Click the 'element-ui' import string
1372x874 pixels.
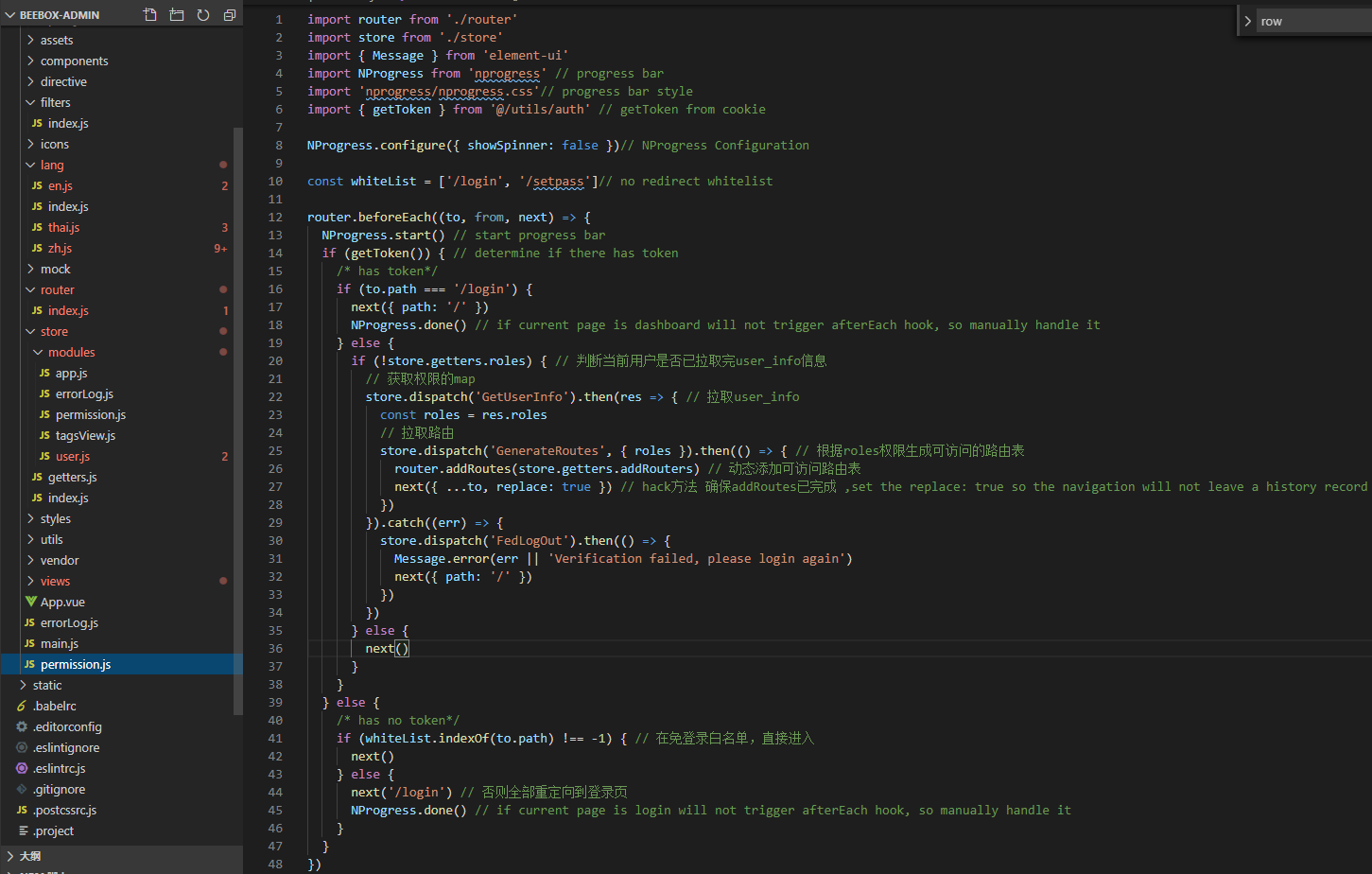coord(526,55)
